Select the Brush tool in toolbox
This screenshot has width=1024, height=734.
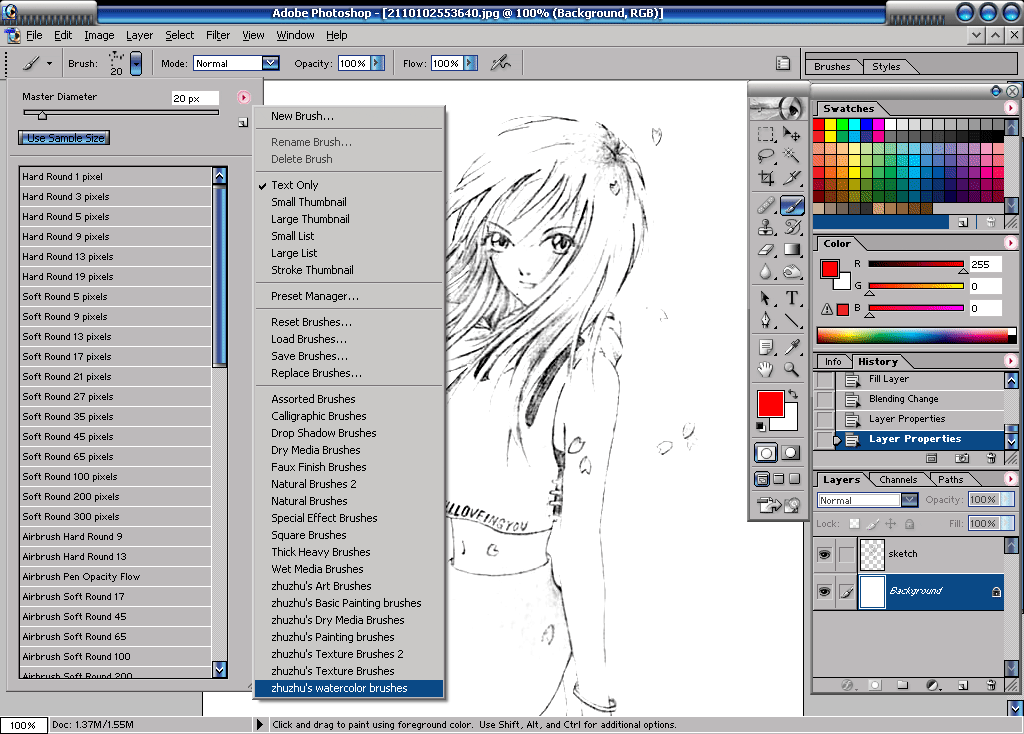click(792, 206)
